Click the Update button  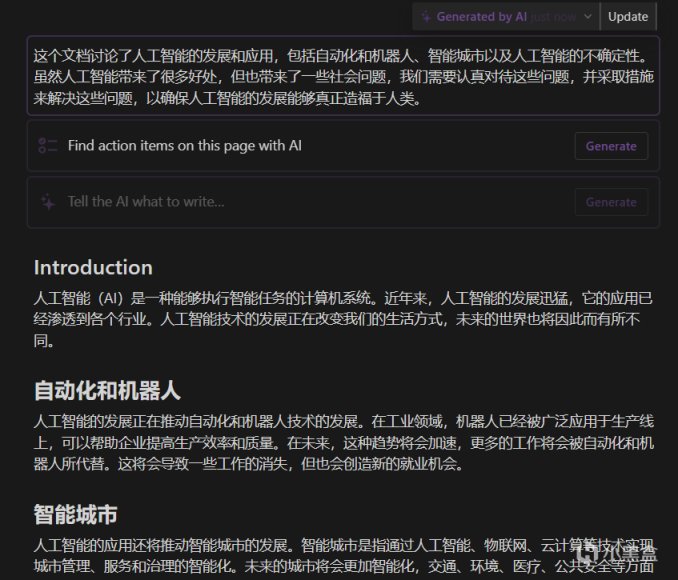(x=628, y=16)
